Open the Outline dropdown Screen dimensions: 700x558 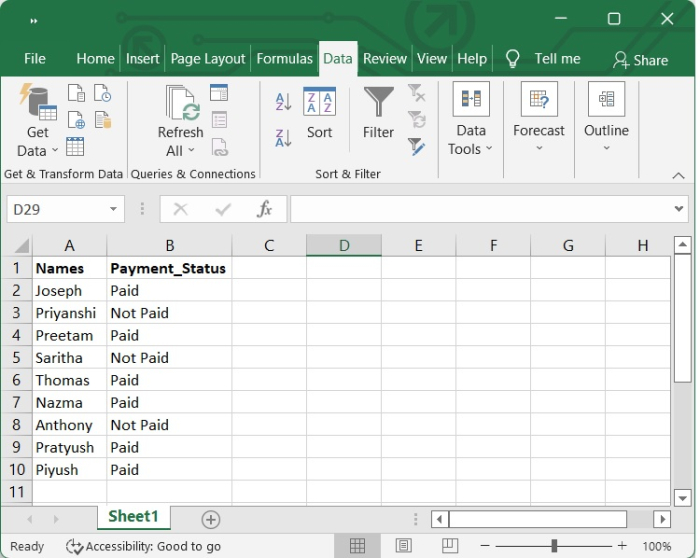(606, 117)
